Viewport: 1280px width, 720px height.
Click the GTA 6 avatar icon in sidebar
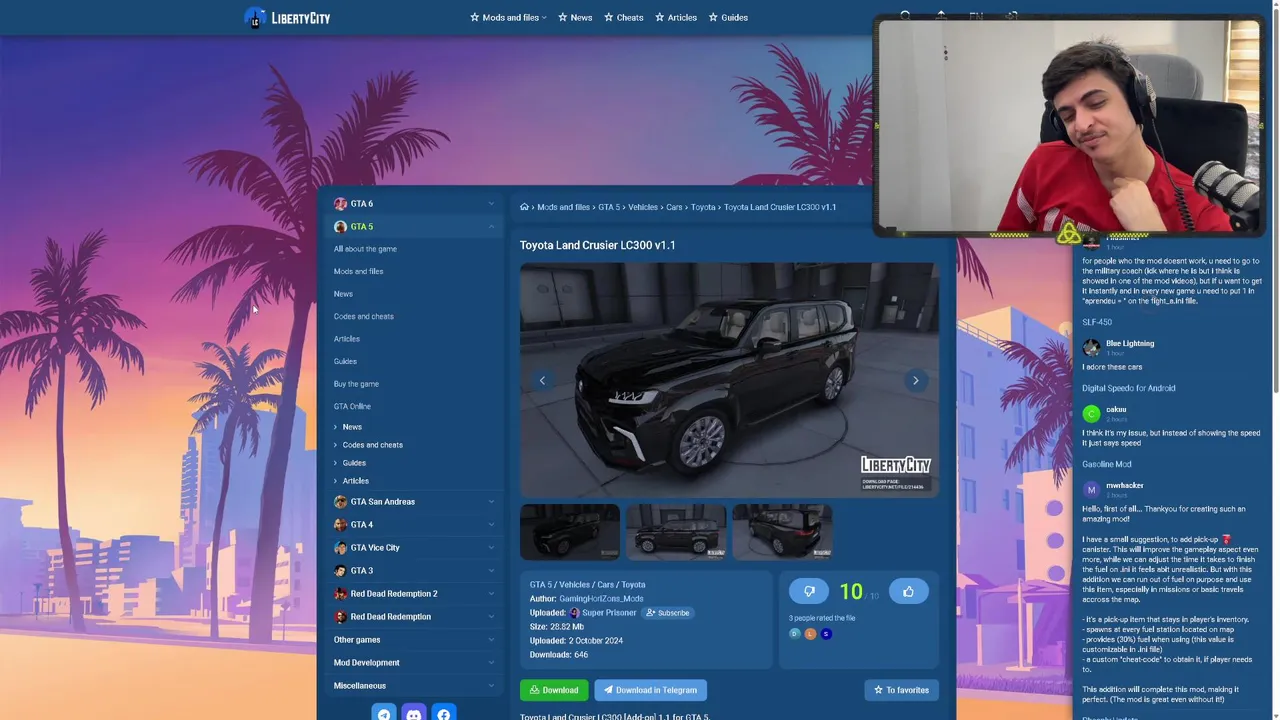click(x=340, y=204)
